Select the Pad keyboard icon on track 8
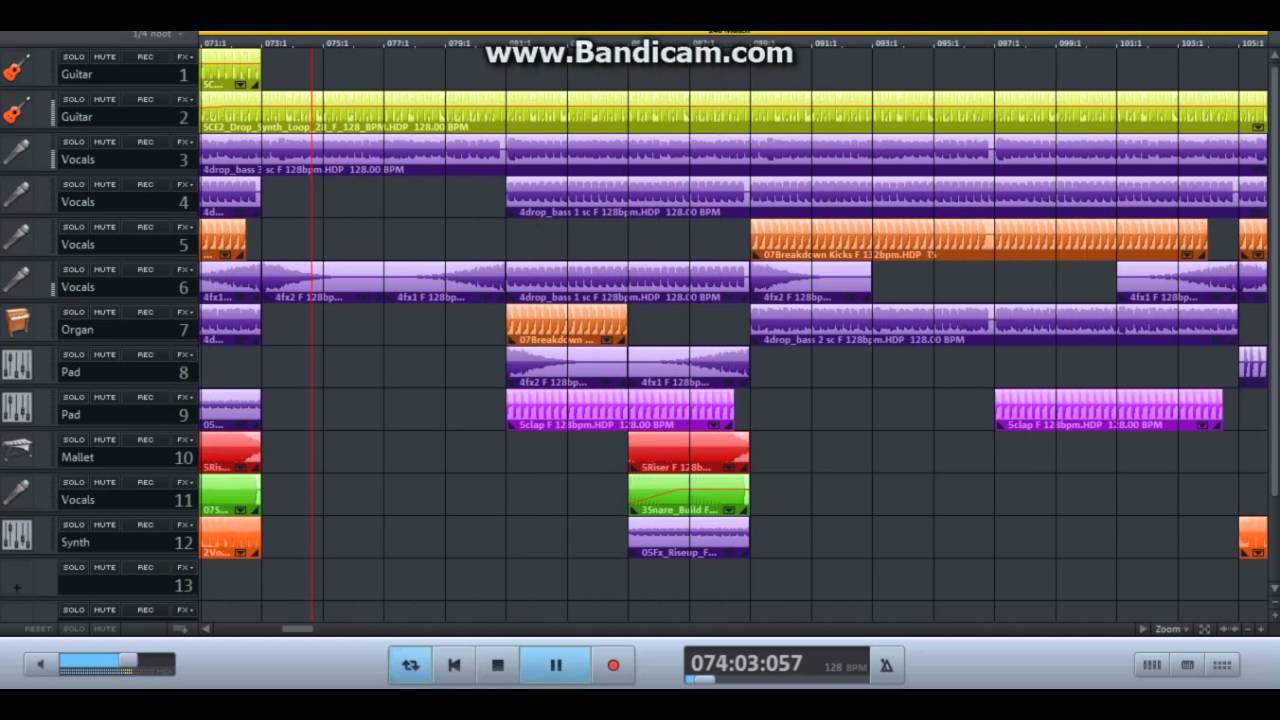 tap(16, 365)
